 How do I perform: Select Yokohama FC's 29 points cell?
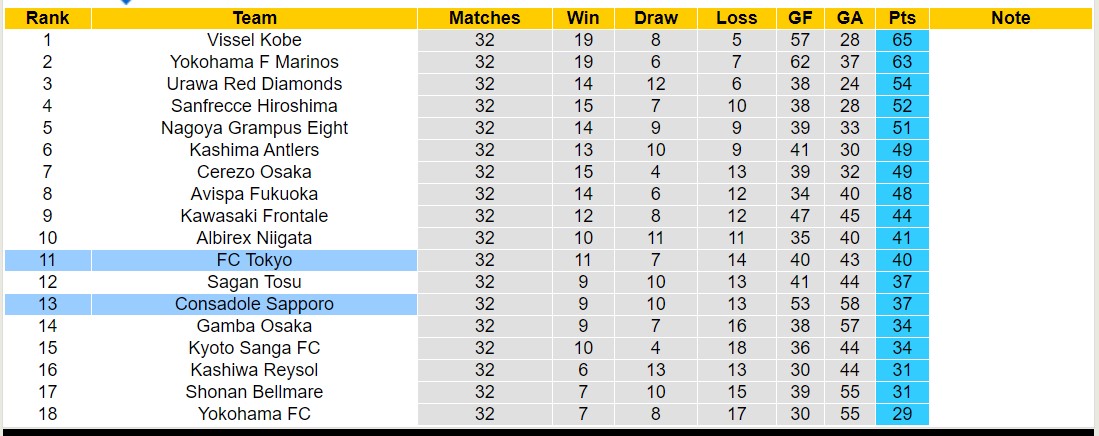(x=901, y=414)
